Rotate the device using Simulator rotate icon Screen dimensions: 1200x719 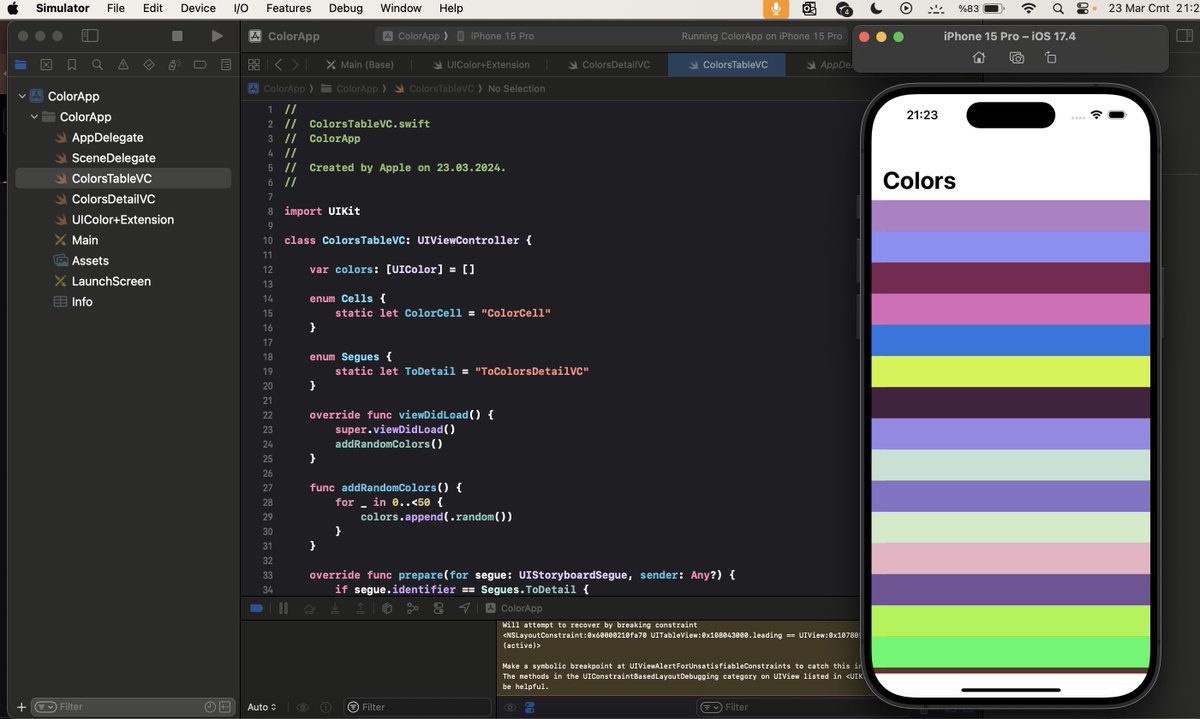(1051, 58)
